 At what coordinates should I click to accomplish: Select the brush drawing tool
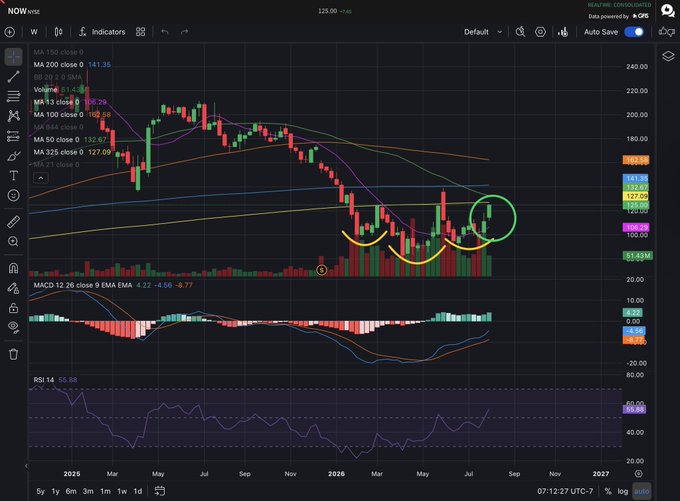(x=13, y=156)
